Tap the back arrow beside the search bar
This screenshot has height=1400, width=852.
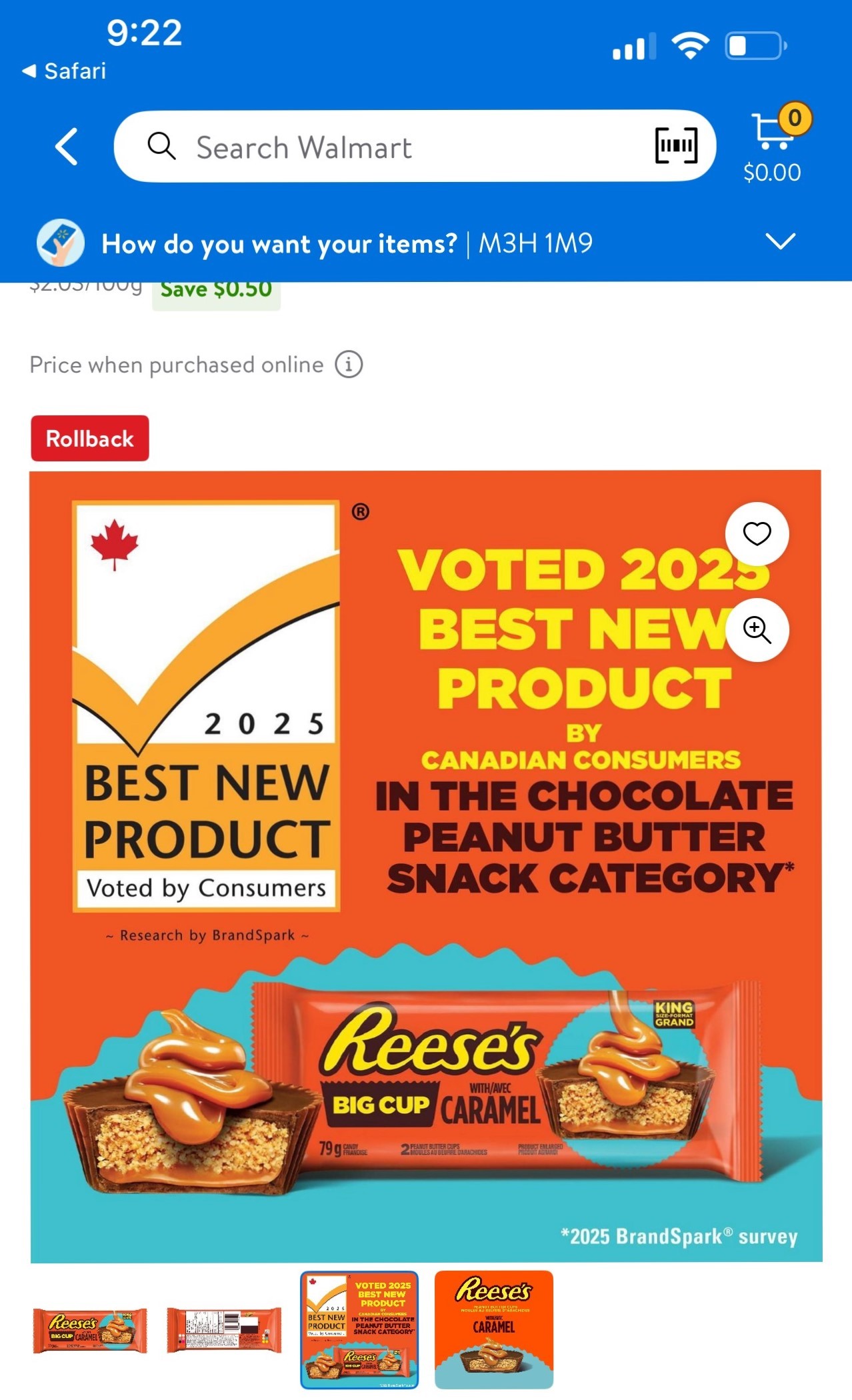click(67, 146)
